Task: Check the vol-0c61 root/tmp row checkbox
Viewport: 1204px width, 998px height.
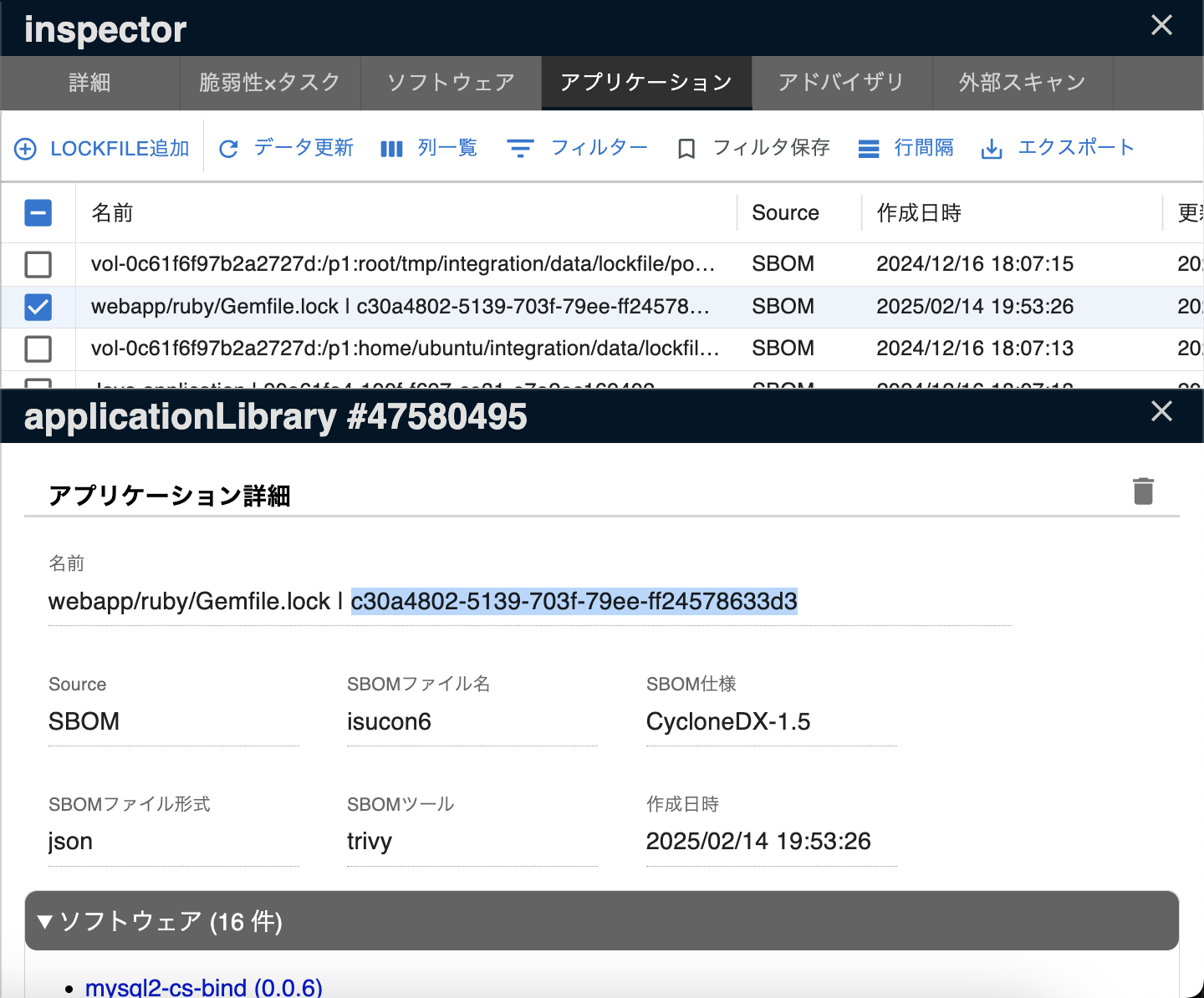Action: (x=38, y=264)
